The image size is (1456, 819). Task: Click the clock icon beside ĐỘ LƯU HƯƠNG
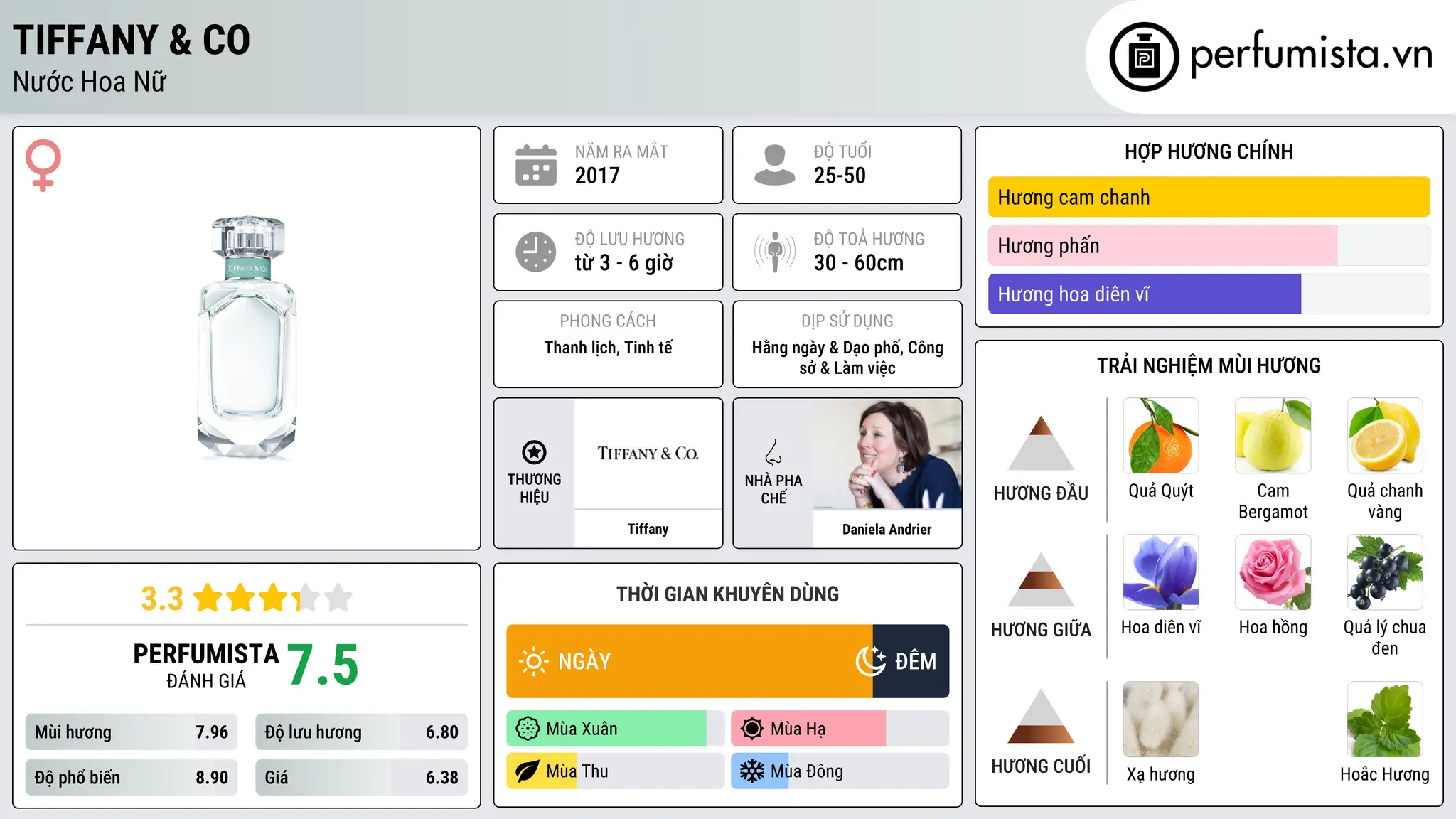pyautogui.click(x=536, y=252)
